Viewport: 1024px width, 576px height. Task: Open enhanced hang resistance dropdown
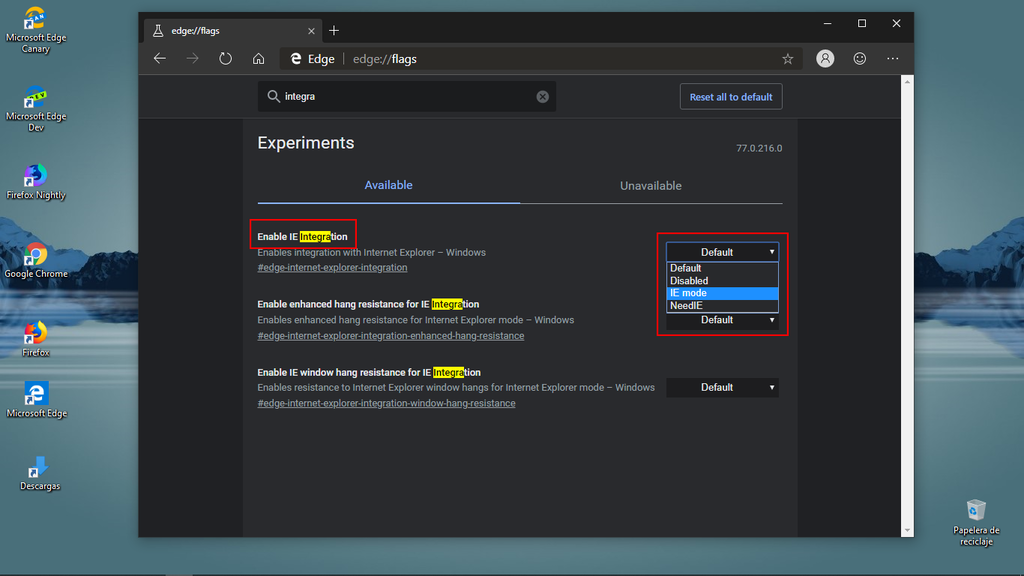722,320
